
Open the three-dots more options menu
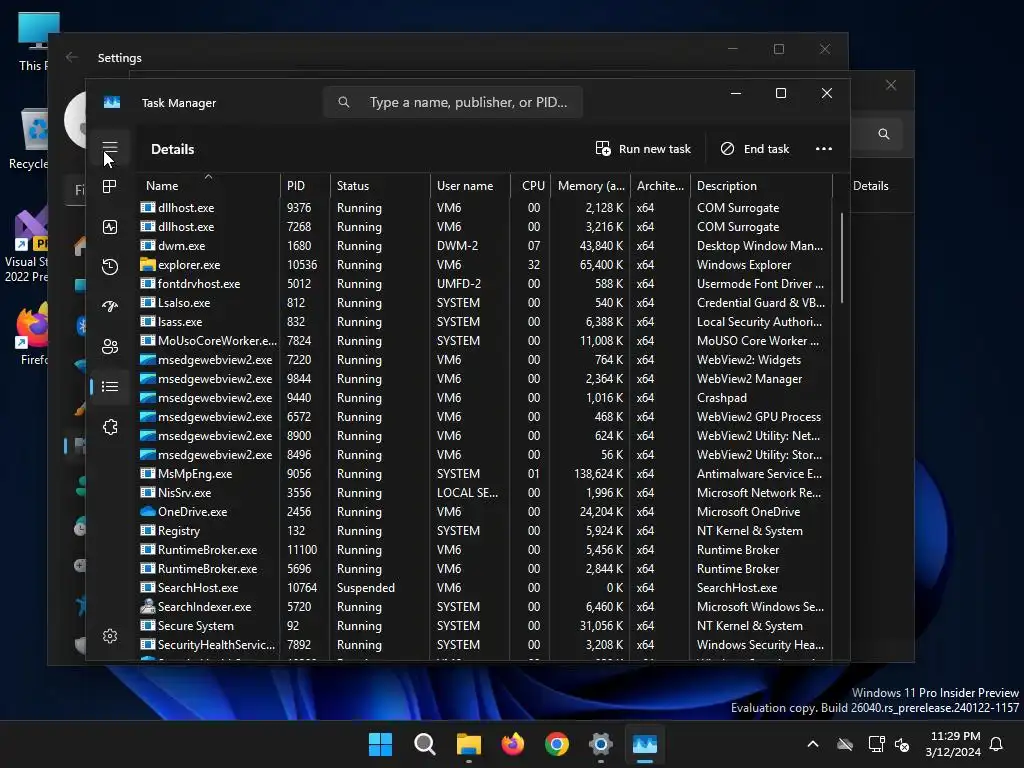[x=824, y=149]
